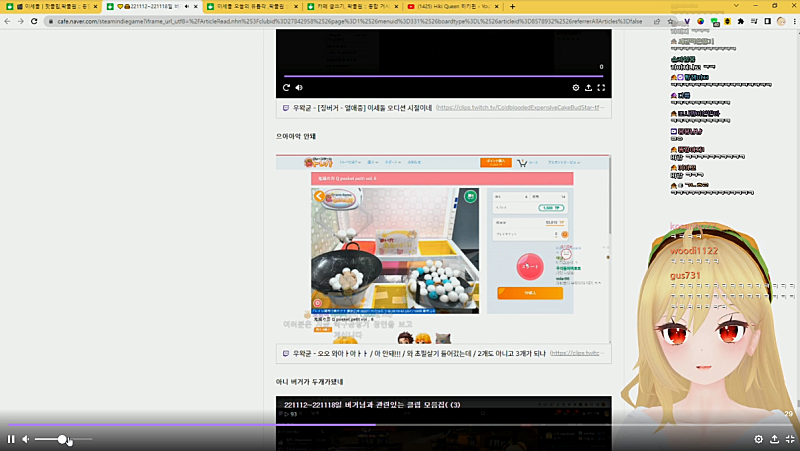Viewport: 800px width, 451px height.
Task: Bookmark this page with the star icon
Action: (670, 21)
